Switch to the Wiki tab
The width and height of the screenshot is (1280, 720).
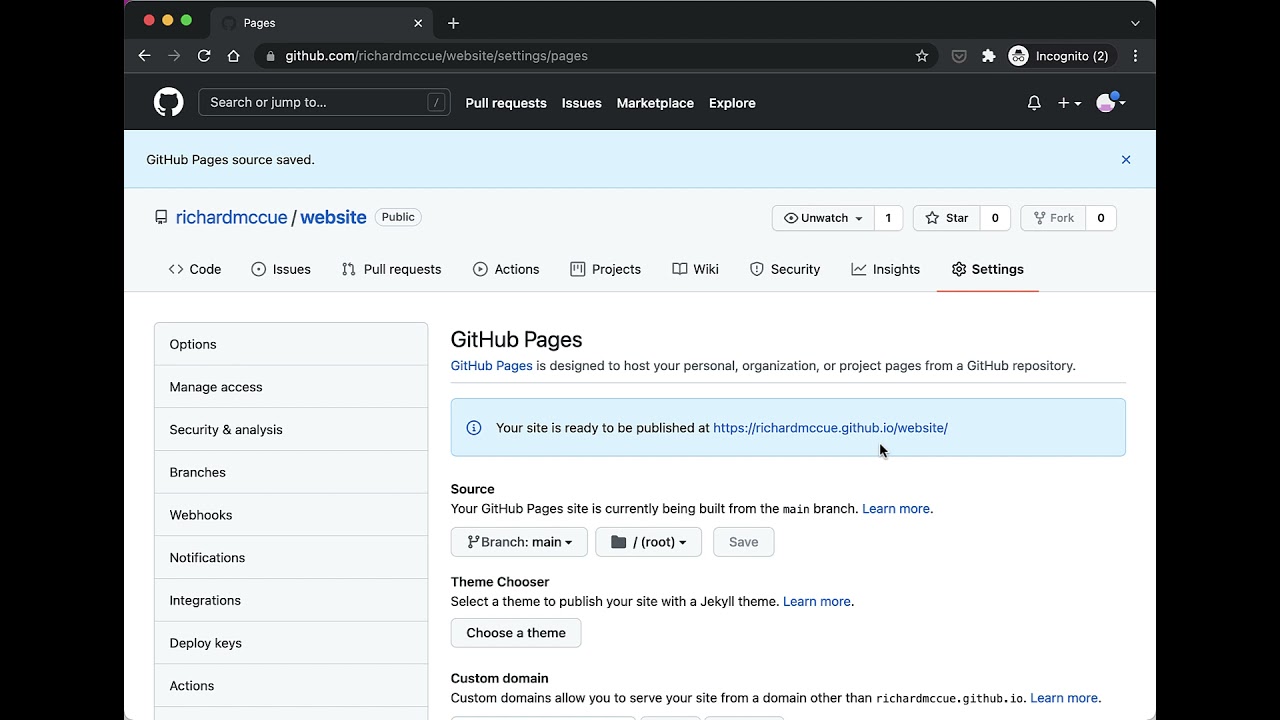coord(695,269)
